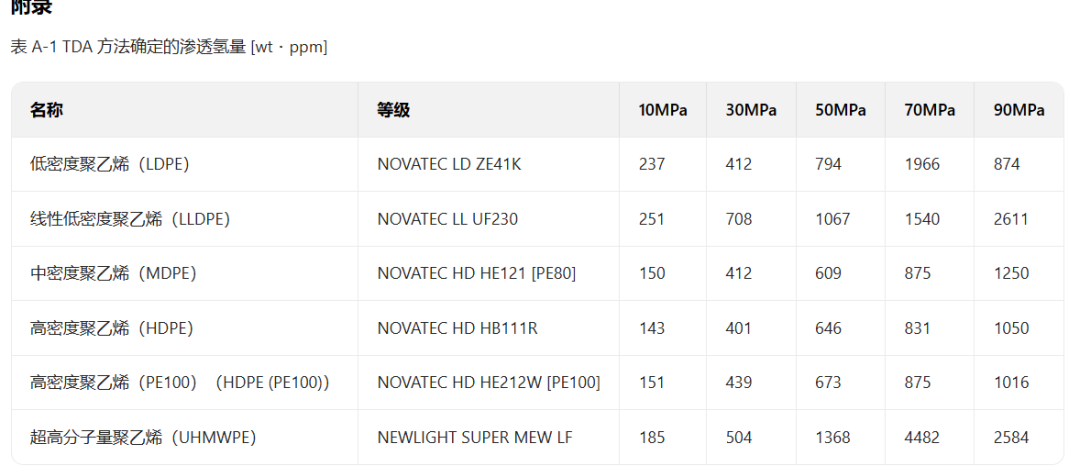
Task: Select NEWLIGHT SUPER MEW LF cell
Action: click(475, 437)
